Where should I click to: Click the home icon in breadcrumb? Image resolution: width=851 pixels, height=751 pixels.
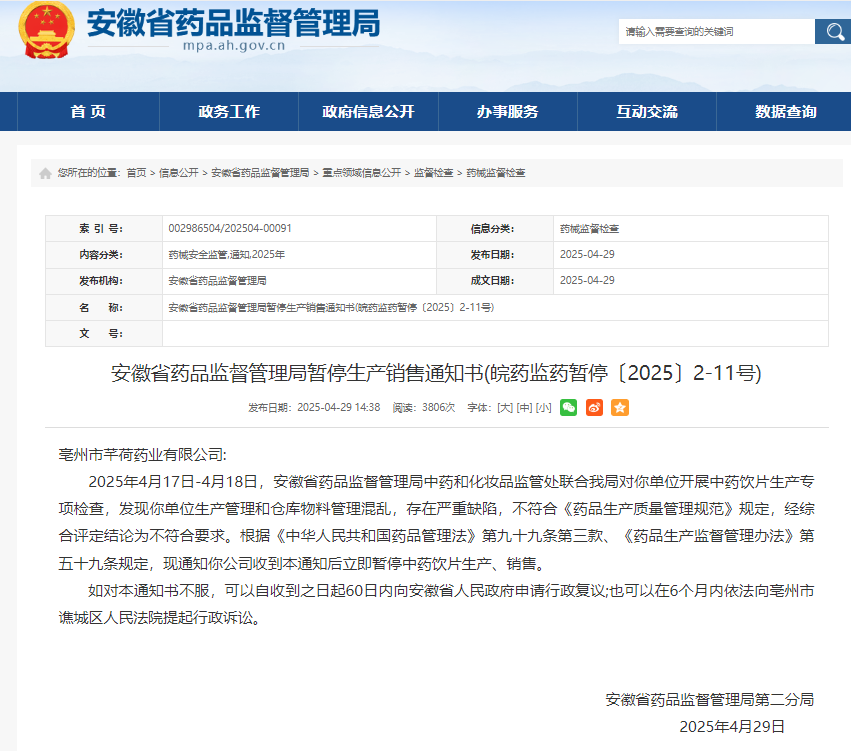(x=45, y=173)
